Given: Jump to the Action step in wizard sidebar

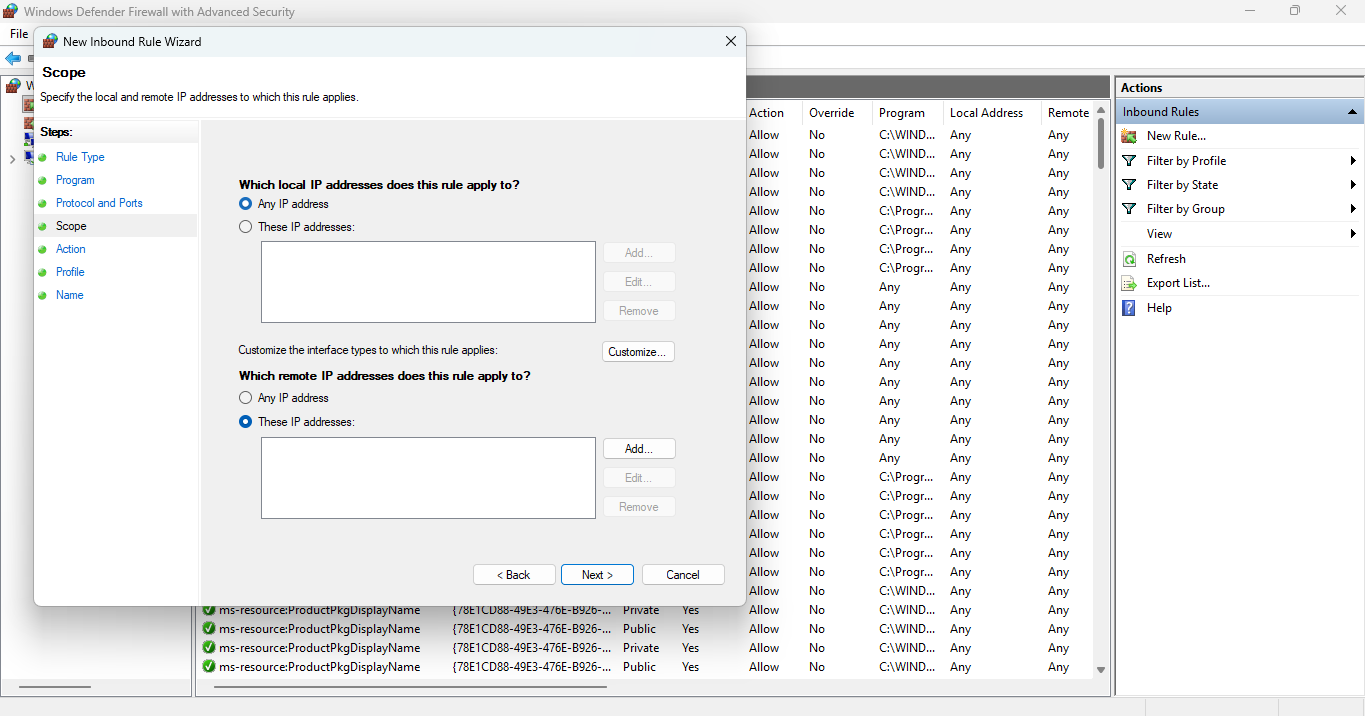Looking at the screenshot, I should [x=71, y=249].
